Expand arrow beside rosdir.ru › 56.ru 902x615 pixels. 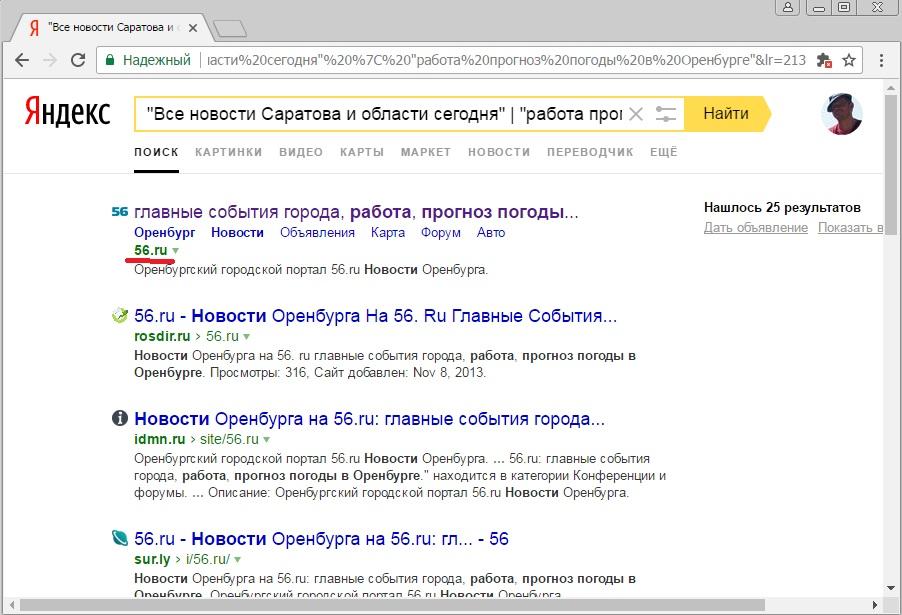click(247, 337)
